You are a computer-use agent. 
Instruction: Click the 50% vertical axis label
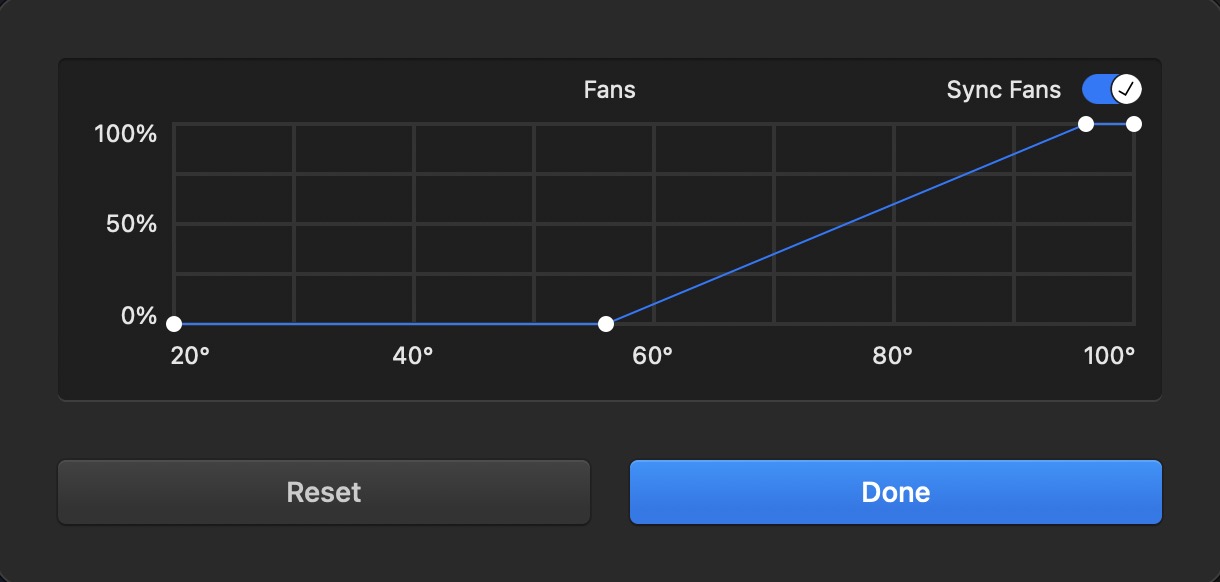point(133,224)
